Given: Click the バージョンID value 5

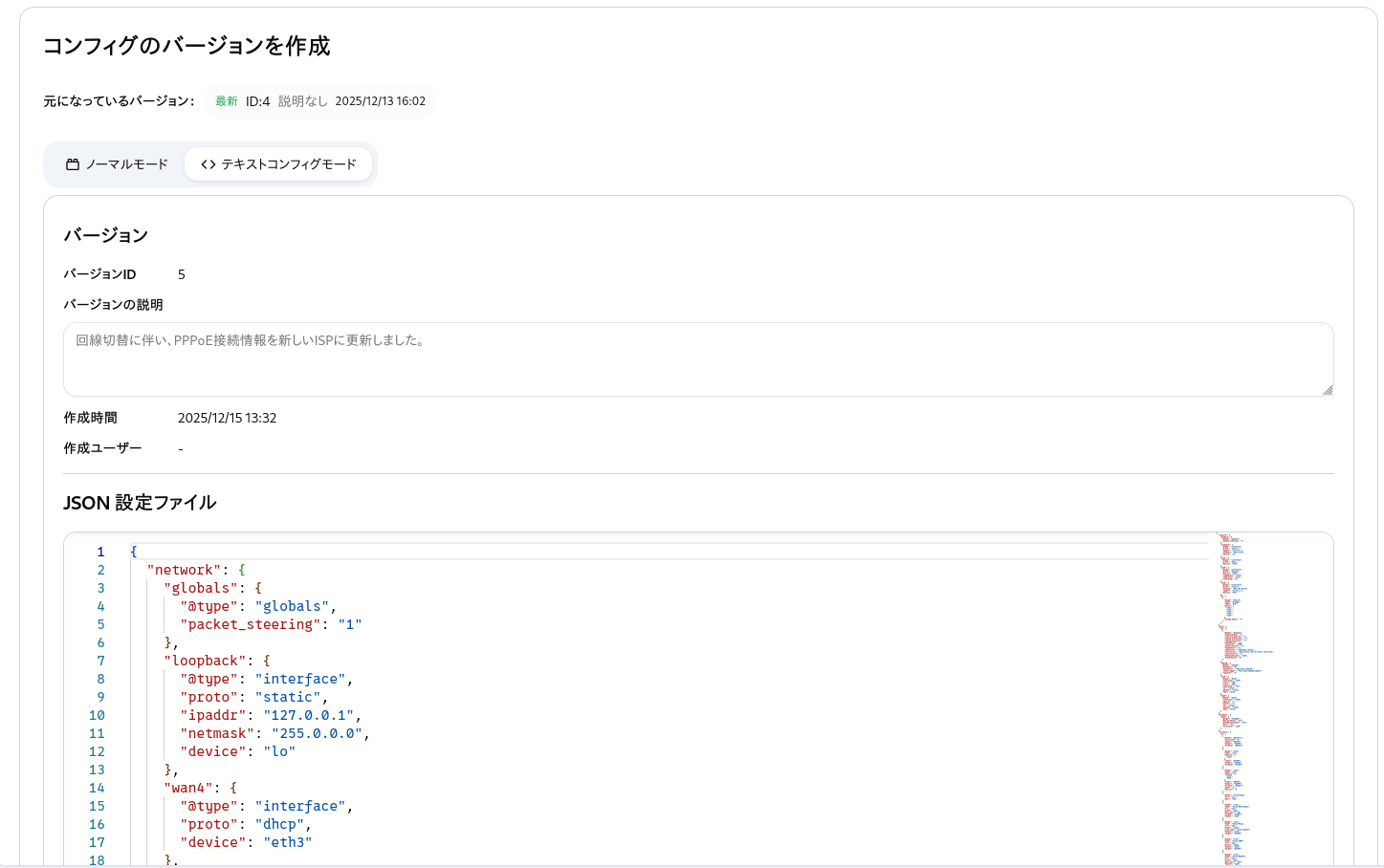Looking at the screenshot, I should [182, 273].
